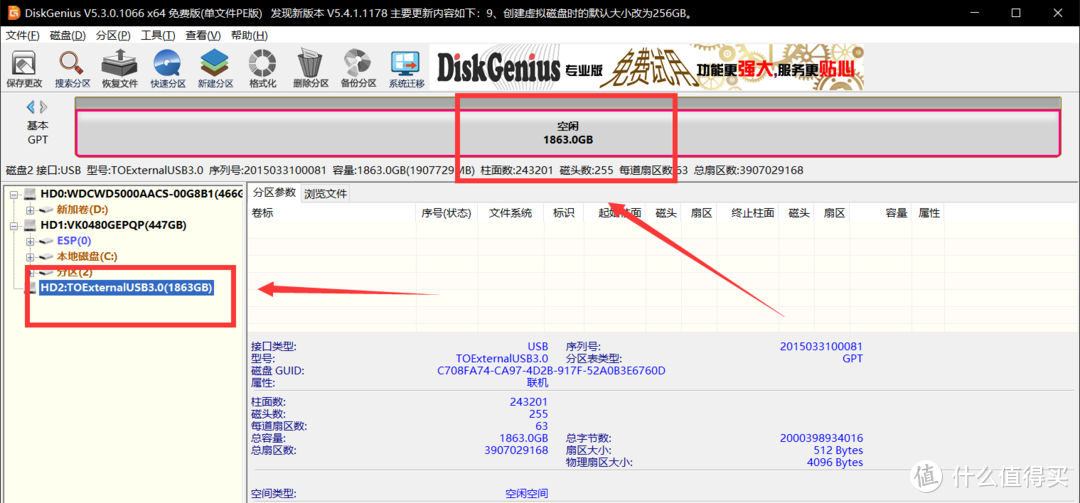Click the 空闲 1863.0GB free space bar
This screenshot has height=503, width=1080.
(x=568, y=133)
